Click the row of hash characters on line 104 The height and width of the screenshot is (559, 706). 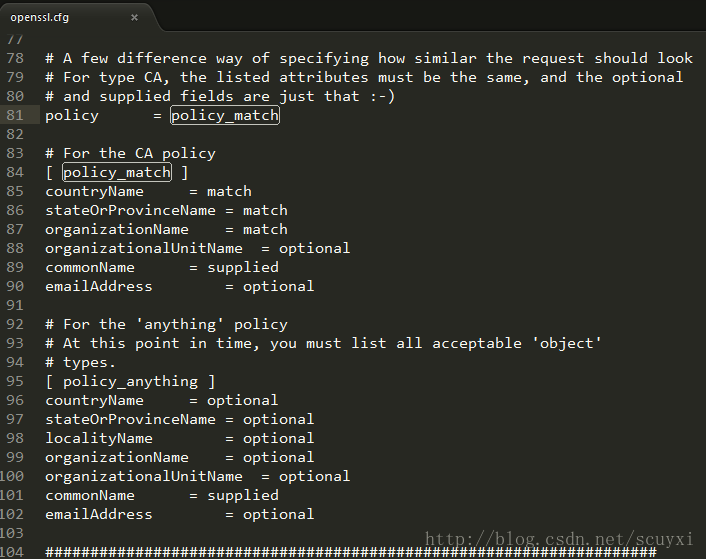click(x=350, y=552)
